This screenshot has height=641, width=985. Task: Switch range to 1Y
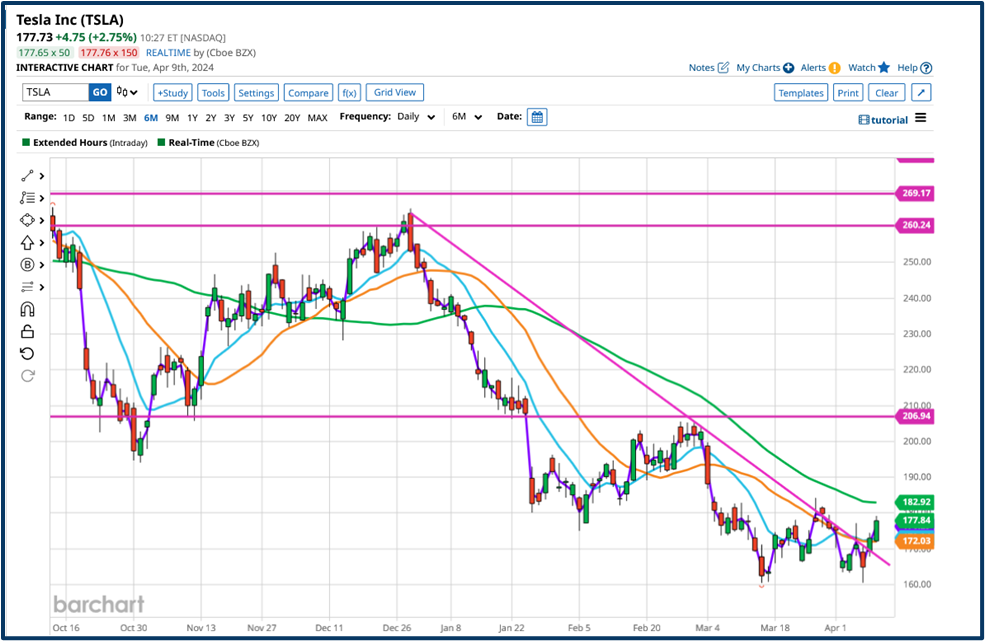click(x=193, y=118)
